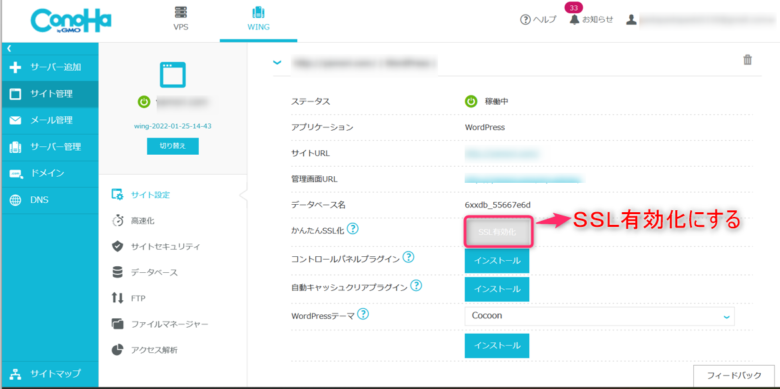The height and width of the screenshot is (389, 780).
Task: Collapse the left sidebar with chevron
Action: pos(9,48)
